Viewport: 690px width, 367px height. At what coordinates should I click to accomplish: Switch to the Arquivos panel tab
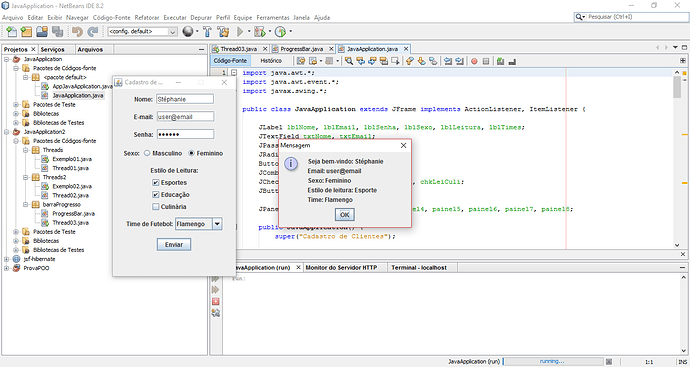tap(90, 49)
